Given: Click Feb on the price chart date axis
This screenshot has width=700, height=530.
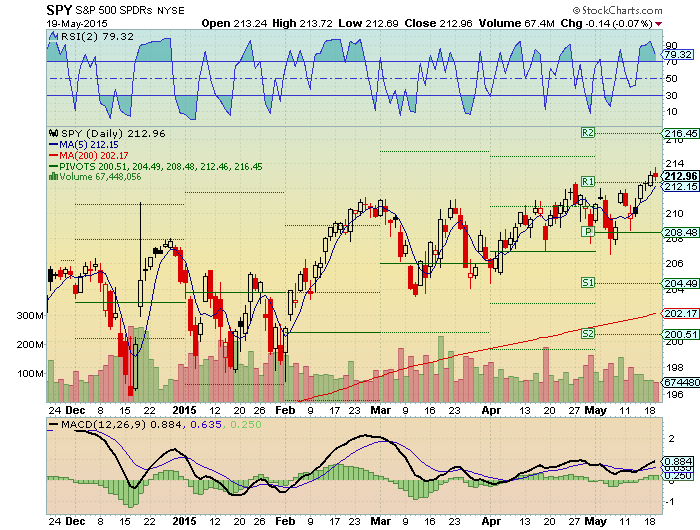Looking at the screenshot, I should coord(285,410).
